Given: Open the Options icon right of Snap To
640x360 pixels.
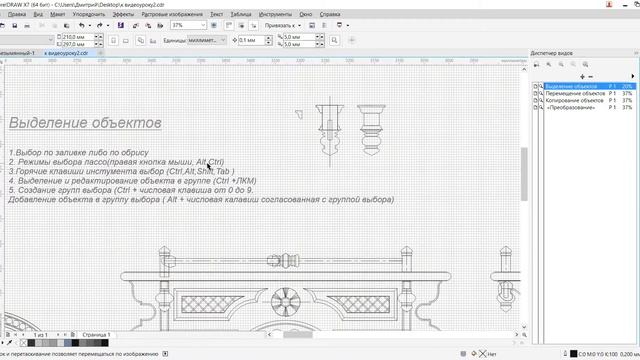Looking at the screenshot, I should 312,25.
